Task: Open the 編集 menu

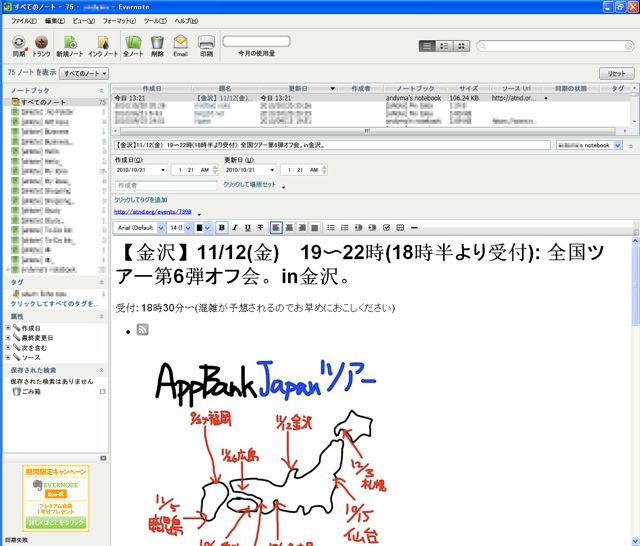Action: tap(55, 21)
